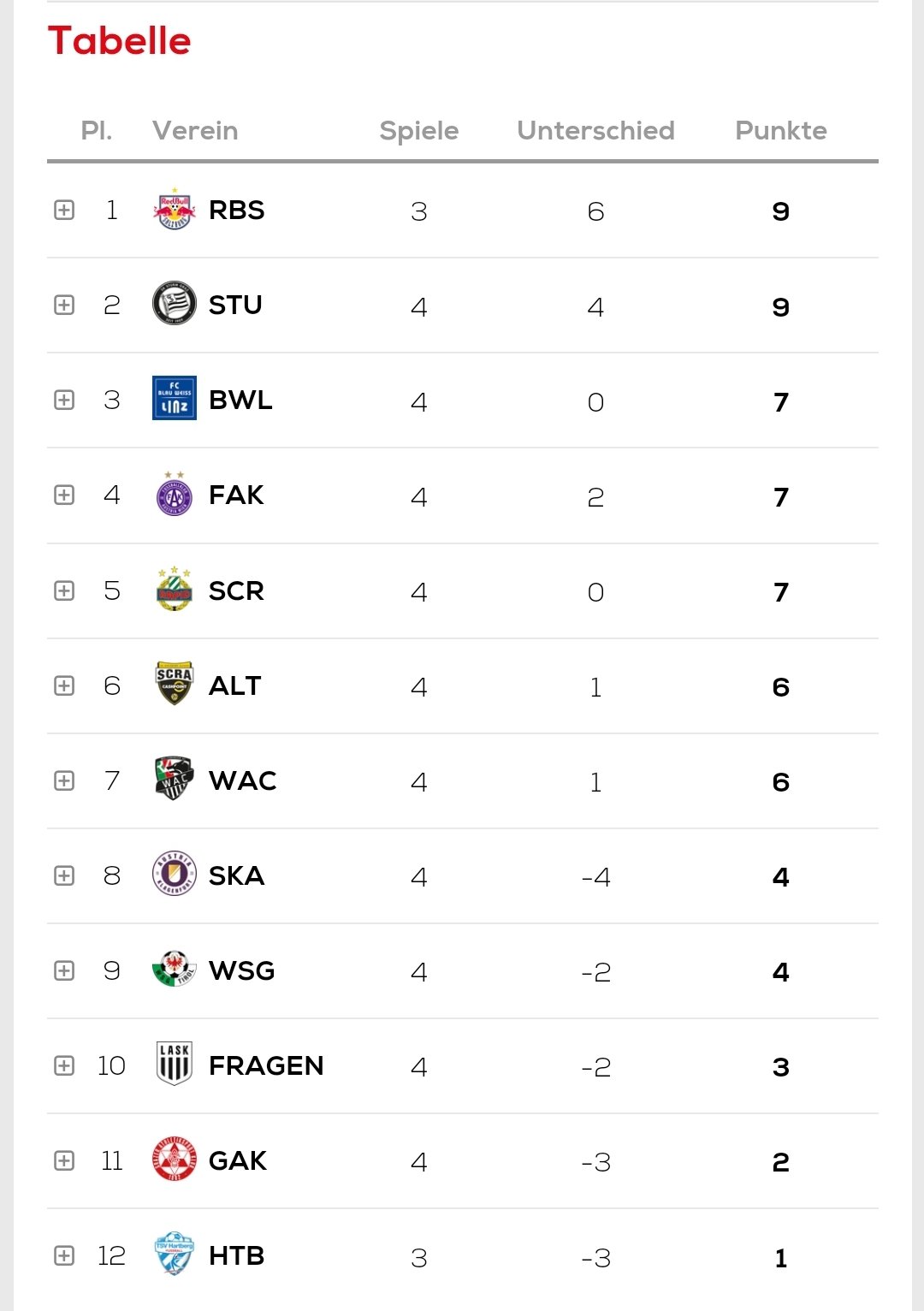Click the GAK red crest
Image resolution: width=924 pixels, height=1311 pixels.
175,1160
